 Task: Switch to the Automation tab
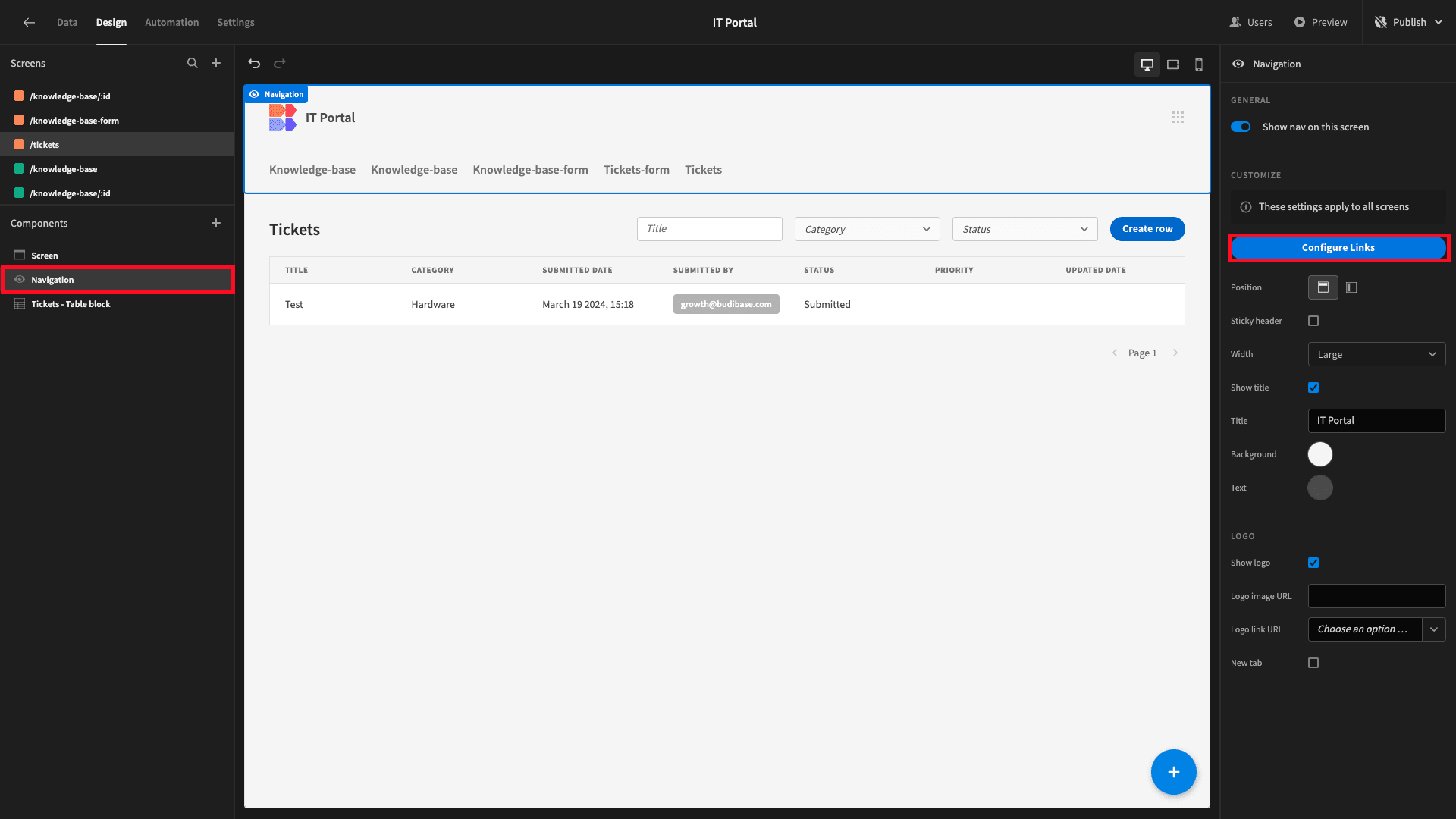(x=171, y=23)
